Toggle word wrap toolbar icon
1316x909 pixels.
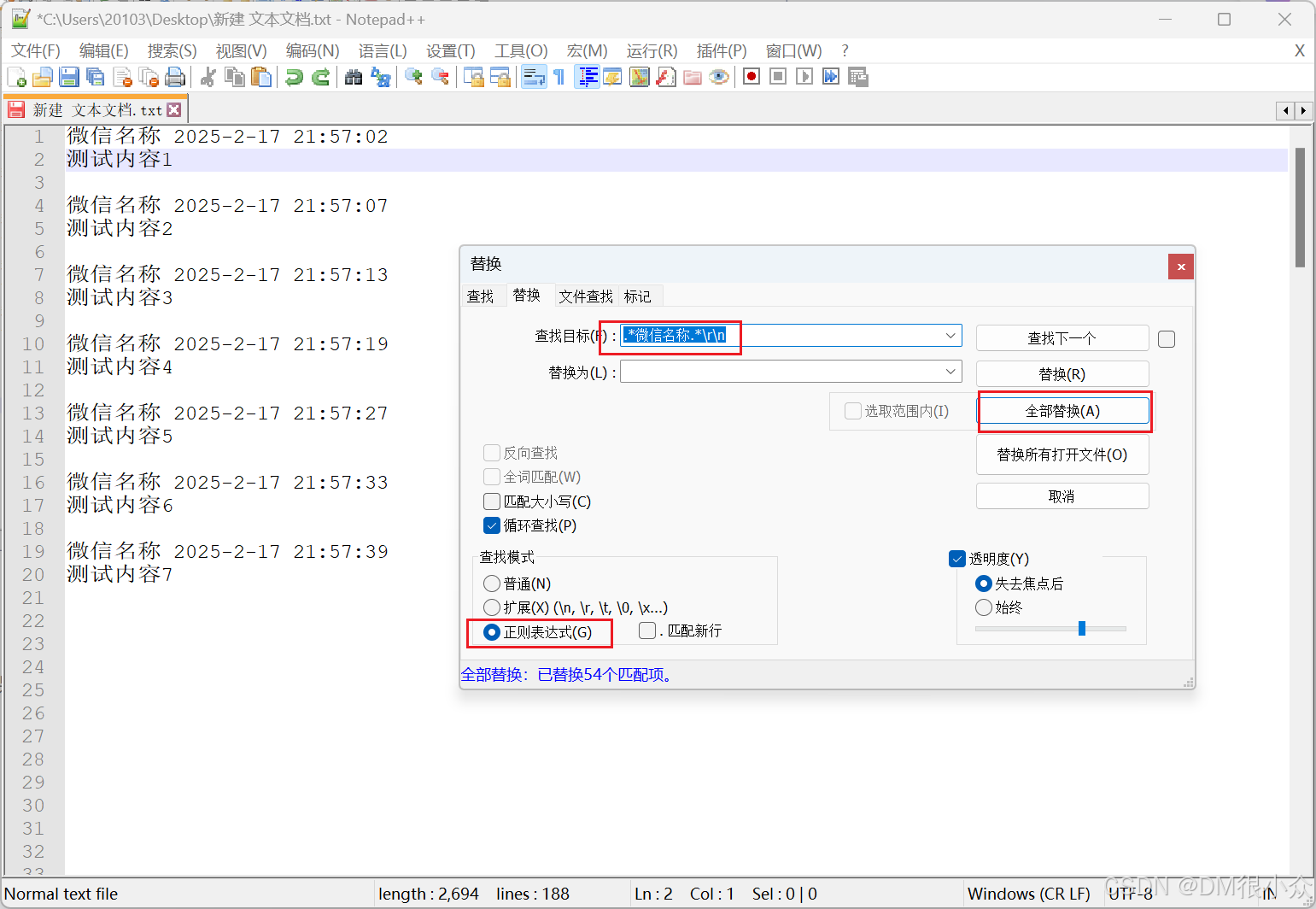click(534, 77)
